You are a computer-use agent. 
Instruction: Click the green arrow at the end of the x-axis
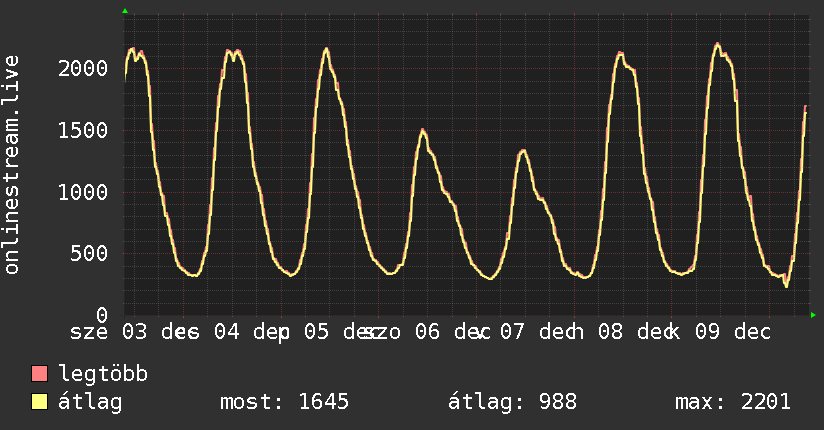813,315
